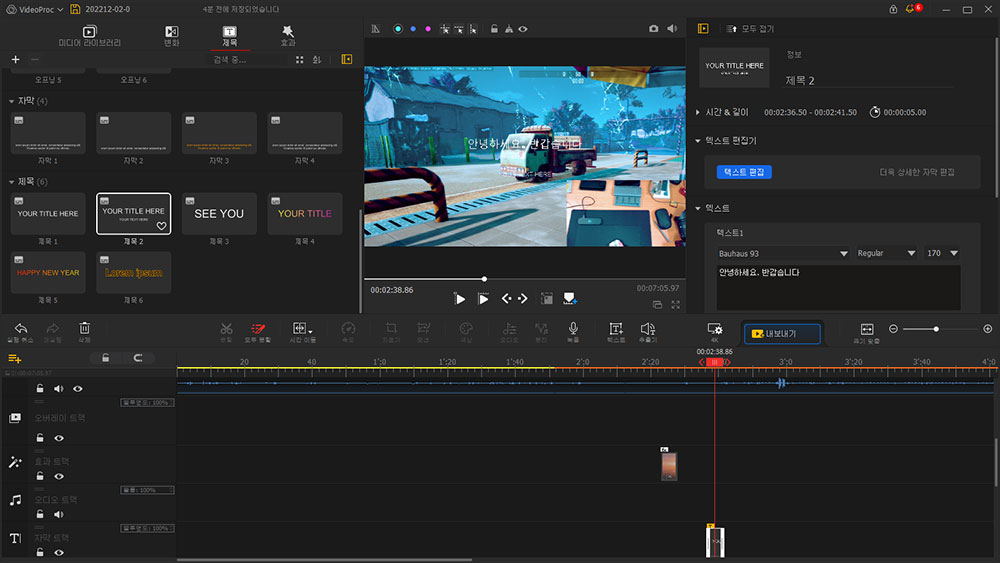Toggle visibility eye of overlay track
This screenshot has height=563, width=1000.
(x=59, y=439)
